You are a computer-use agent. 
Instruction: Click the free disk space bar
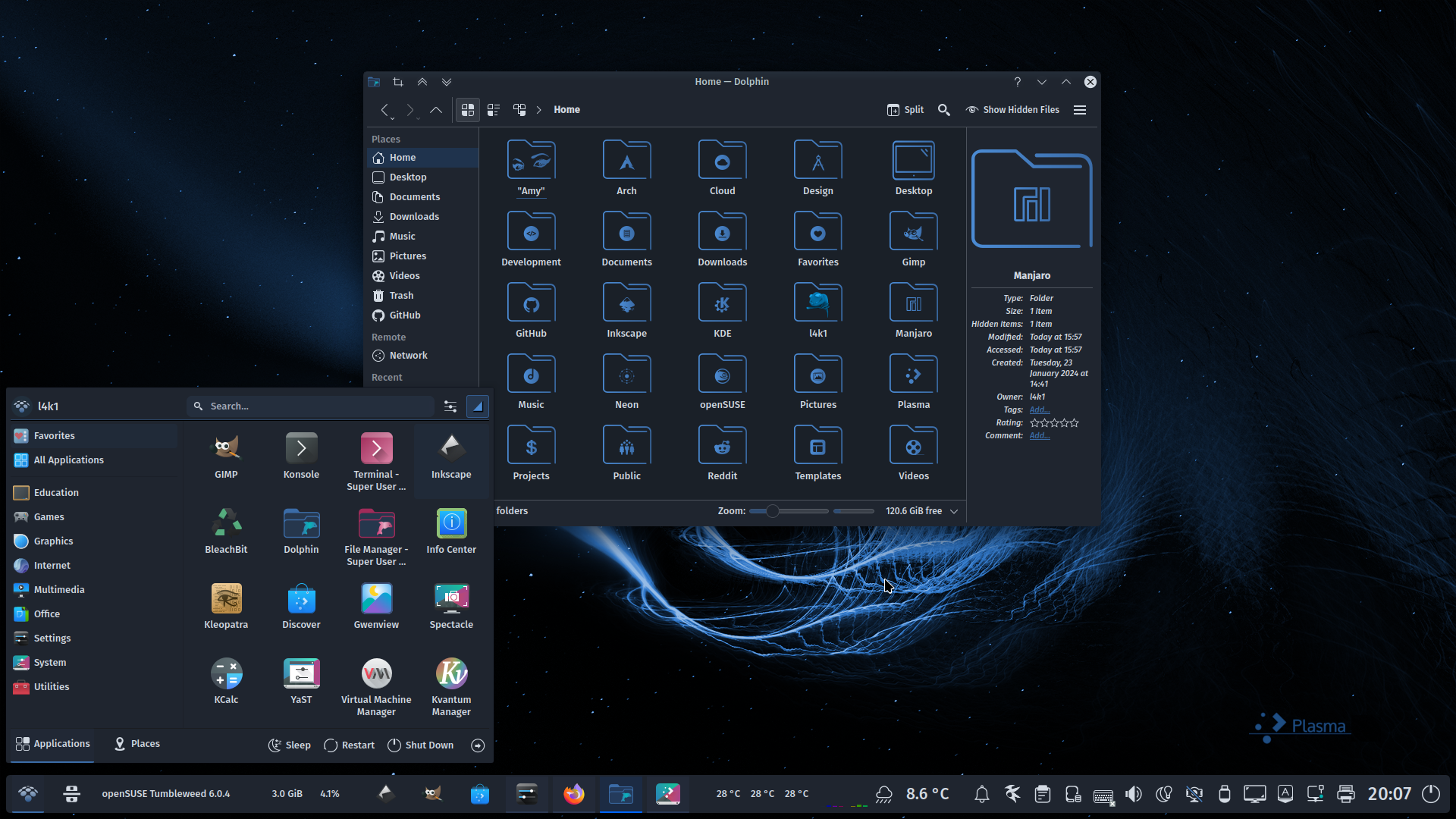click(x=854, y=511)
